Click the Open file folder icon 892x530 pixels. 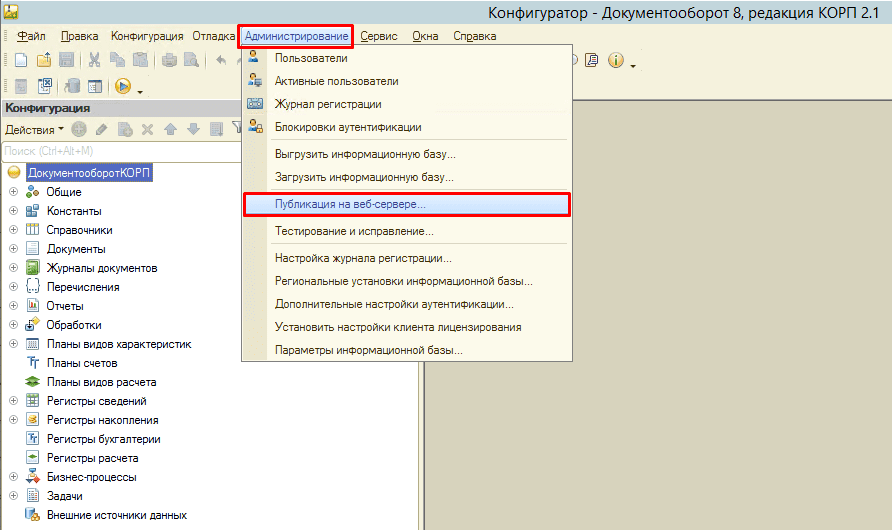(44, 60)
